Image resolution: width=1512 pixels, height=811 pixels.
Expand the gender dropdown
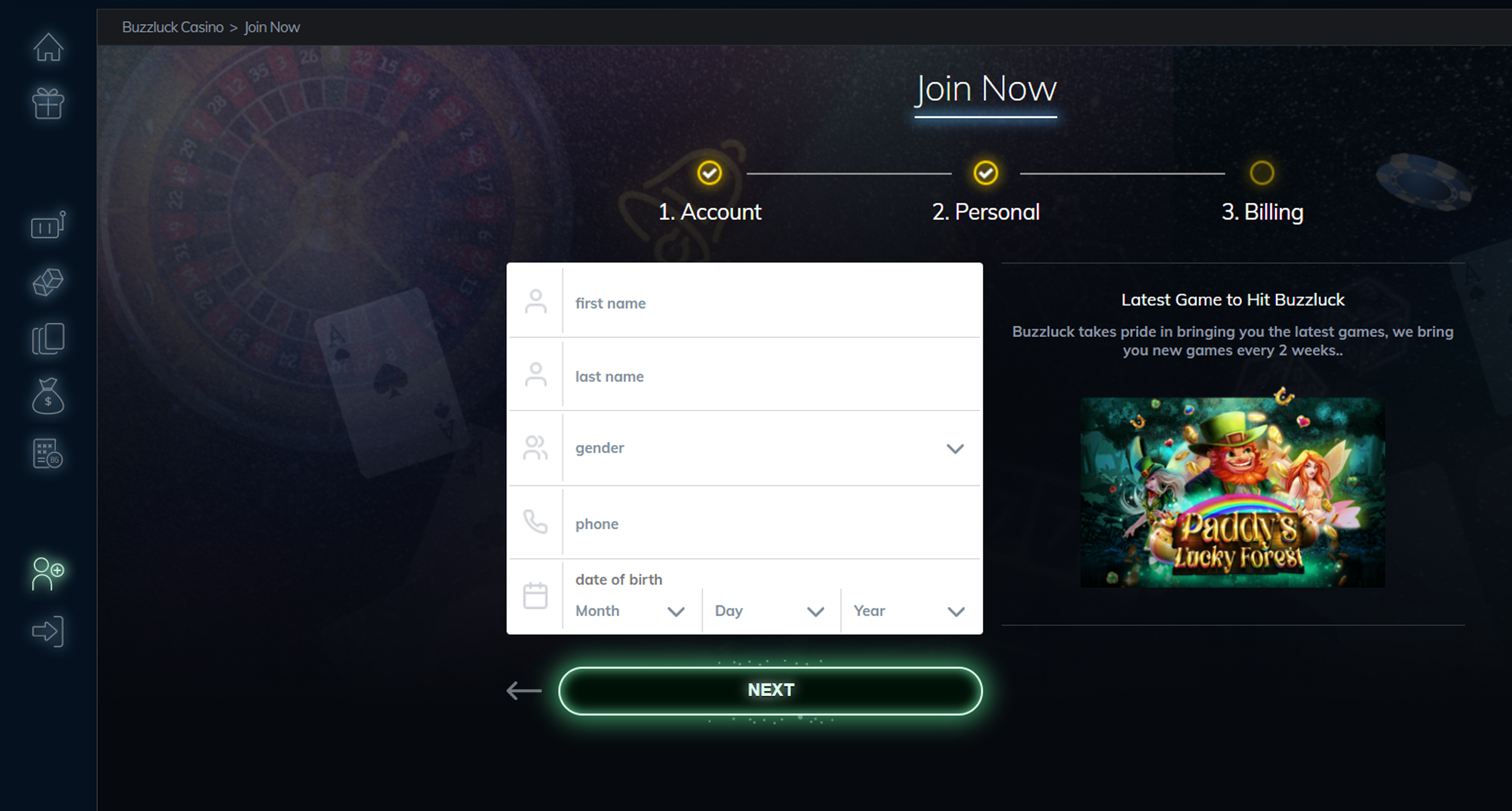772,448
